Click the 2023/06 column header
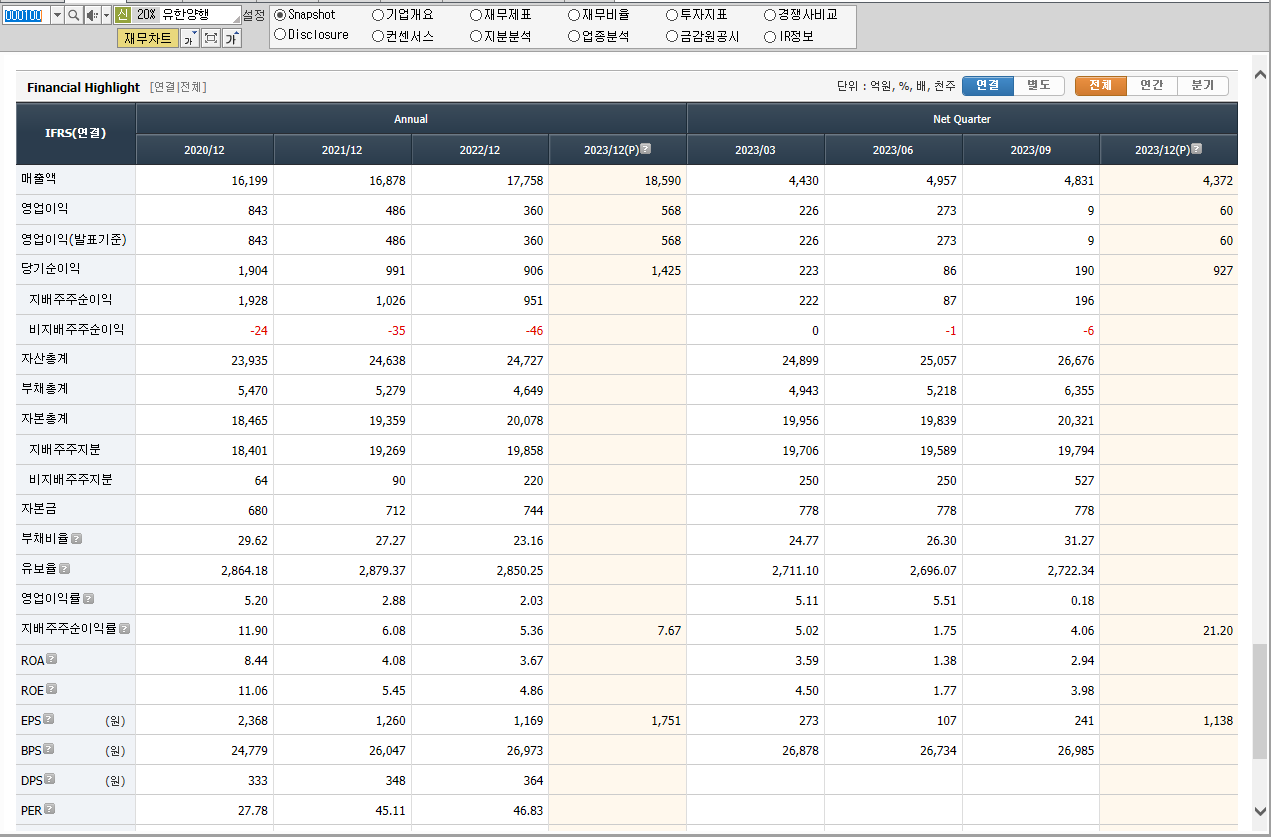The width and height of the screenshot is (1271, 837). click(x=893, y=150)
